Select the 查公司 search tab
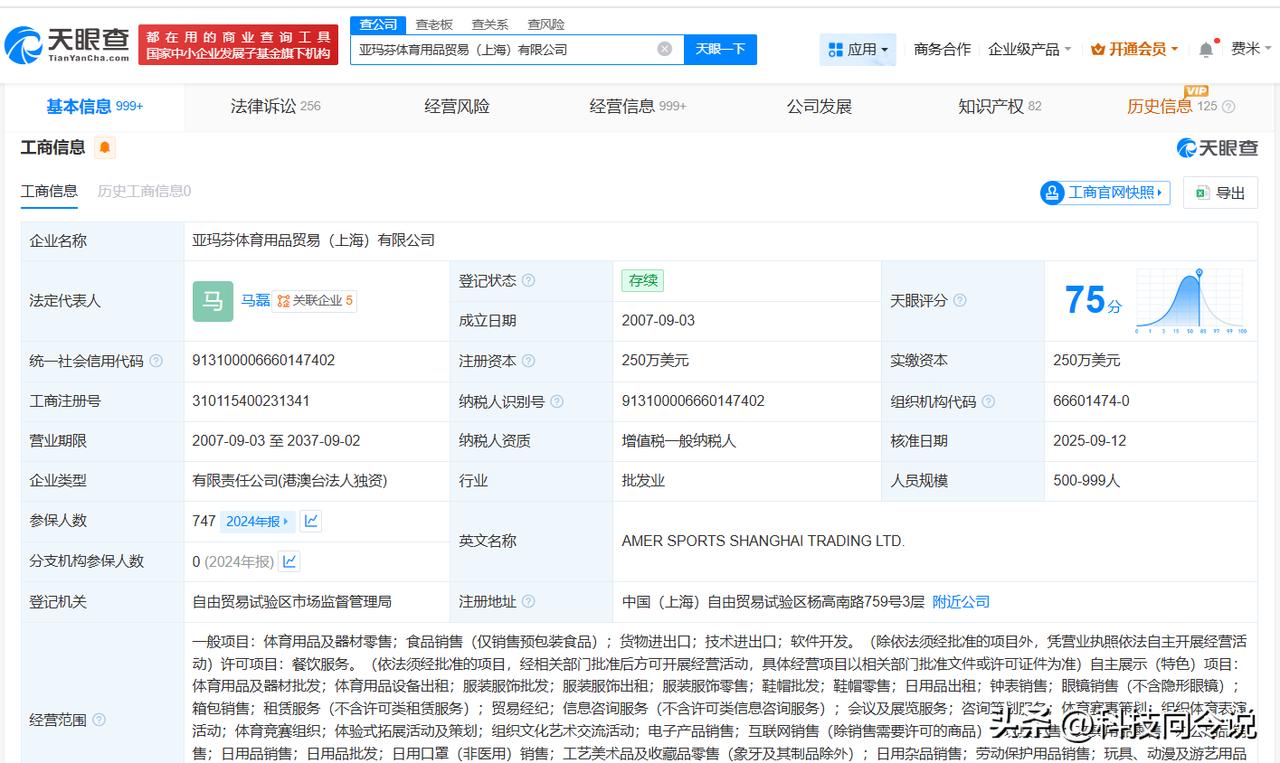Screen dimensions: 1280x763 tap(378, 24)
